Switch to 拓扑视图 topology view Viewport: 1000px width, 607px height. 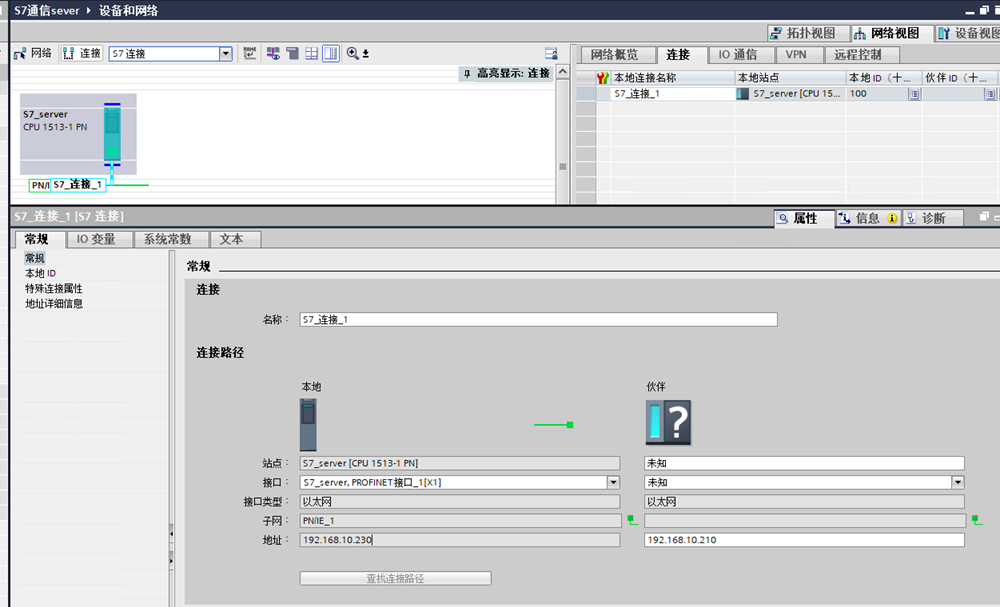tap(810, 33)
